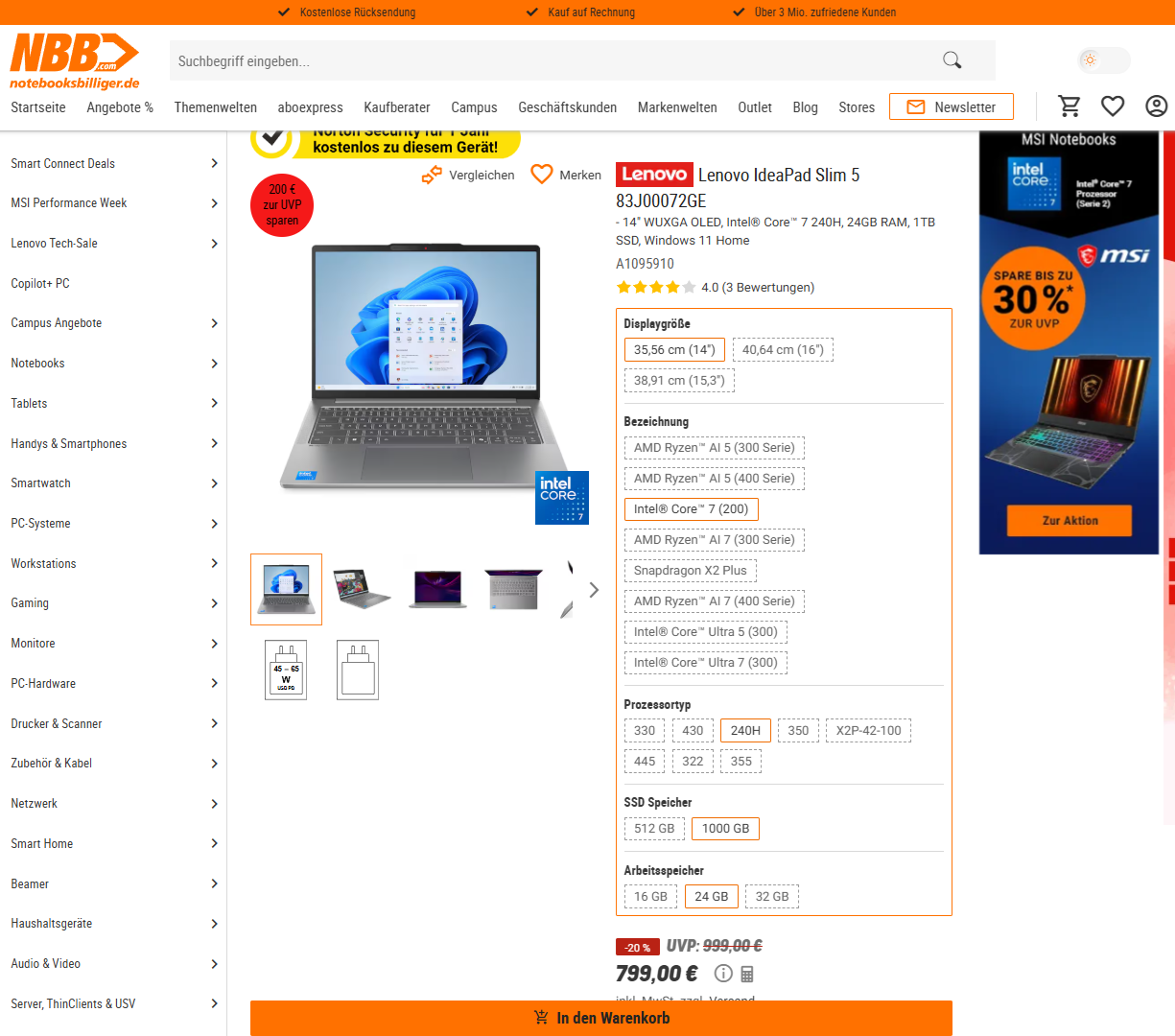The image size is (1175, 1036).
Task: Click the price info icon
Action: click(723, 974)
